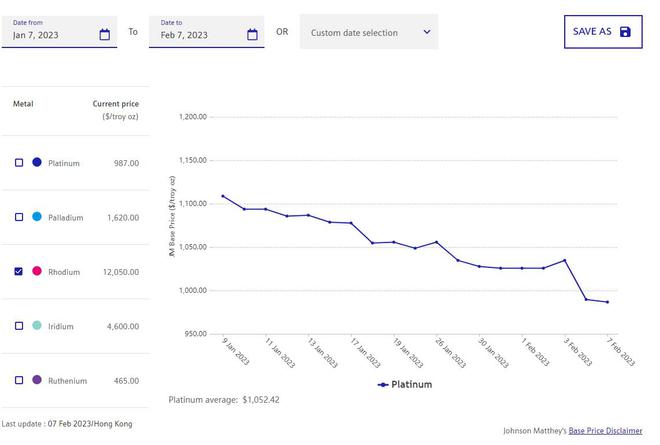Viewport: 660px width, 445px height.
Task: Click the purple Ruthenium color dot
Action: pos(37,380)
